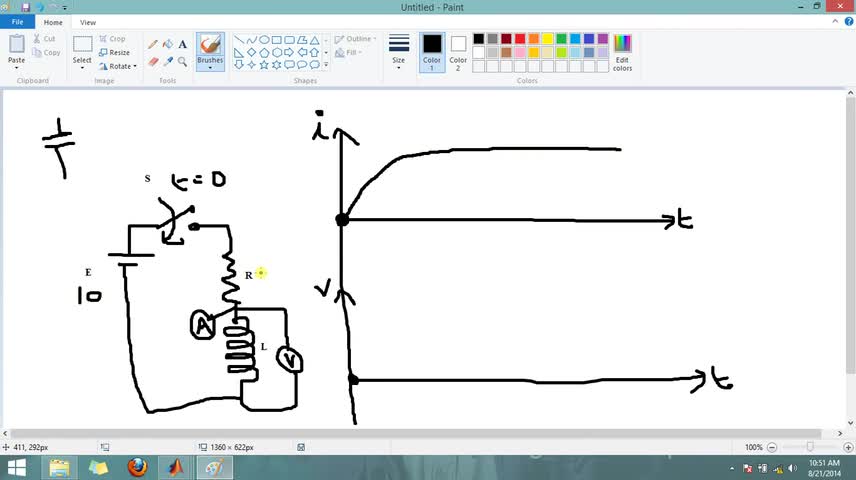Click zoom out minus button
This screenshot has width=856, height=480.
click(772, 447)
